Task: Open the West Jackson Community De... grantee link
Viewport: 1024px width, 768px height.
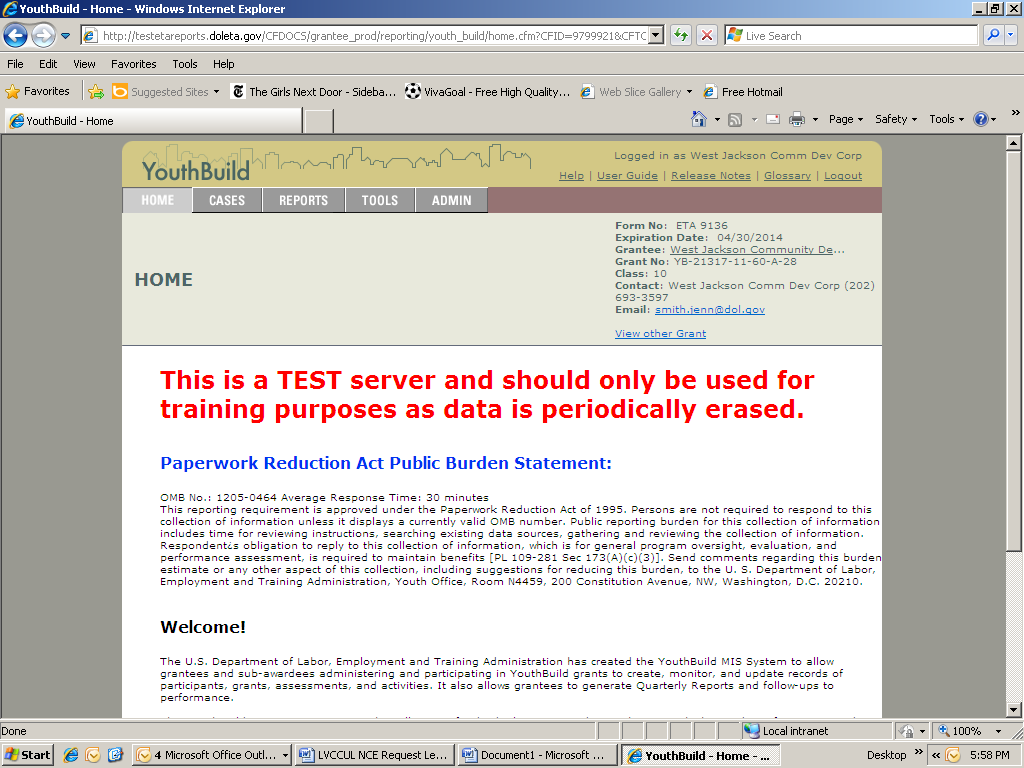Action: click(x=757, y=249)
